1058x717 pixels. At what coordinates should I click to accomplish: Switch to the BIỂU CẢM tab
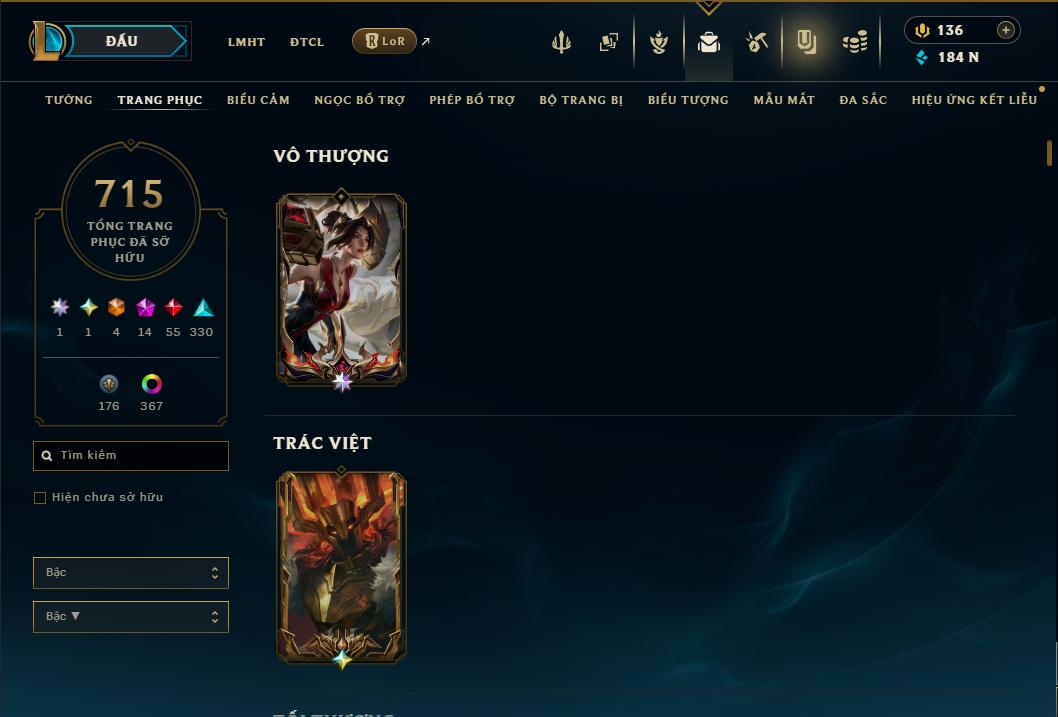[x=258, y=100]
